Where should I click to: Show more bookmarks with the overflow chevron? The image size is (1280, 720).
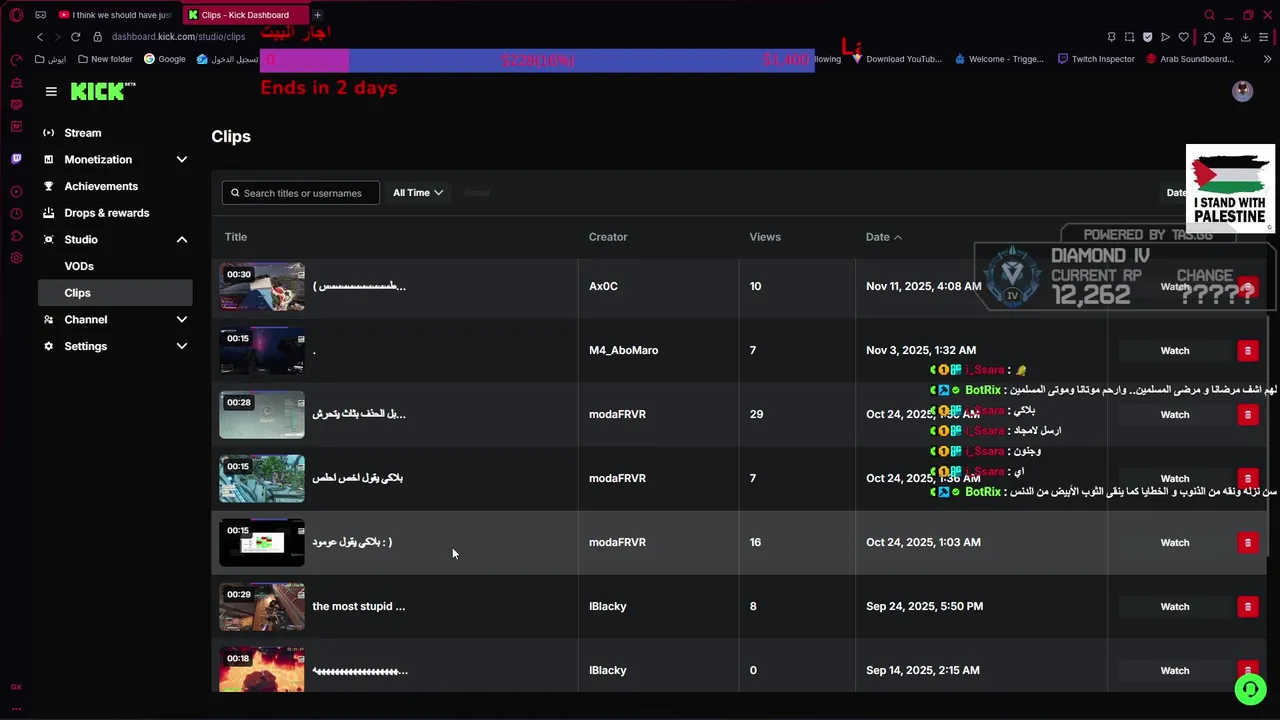(x=1268, y=59)
